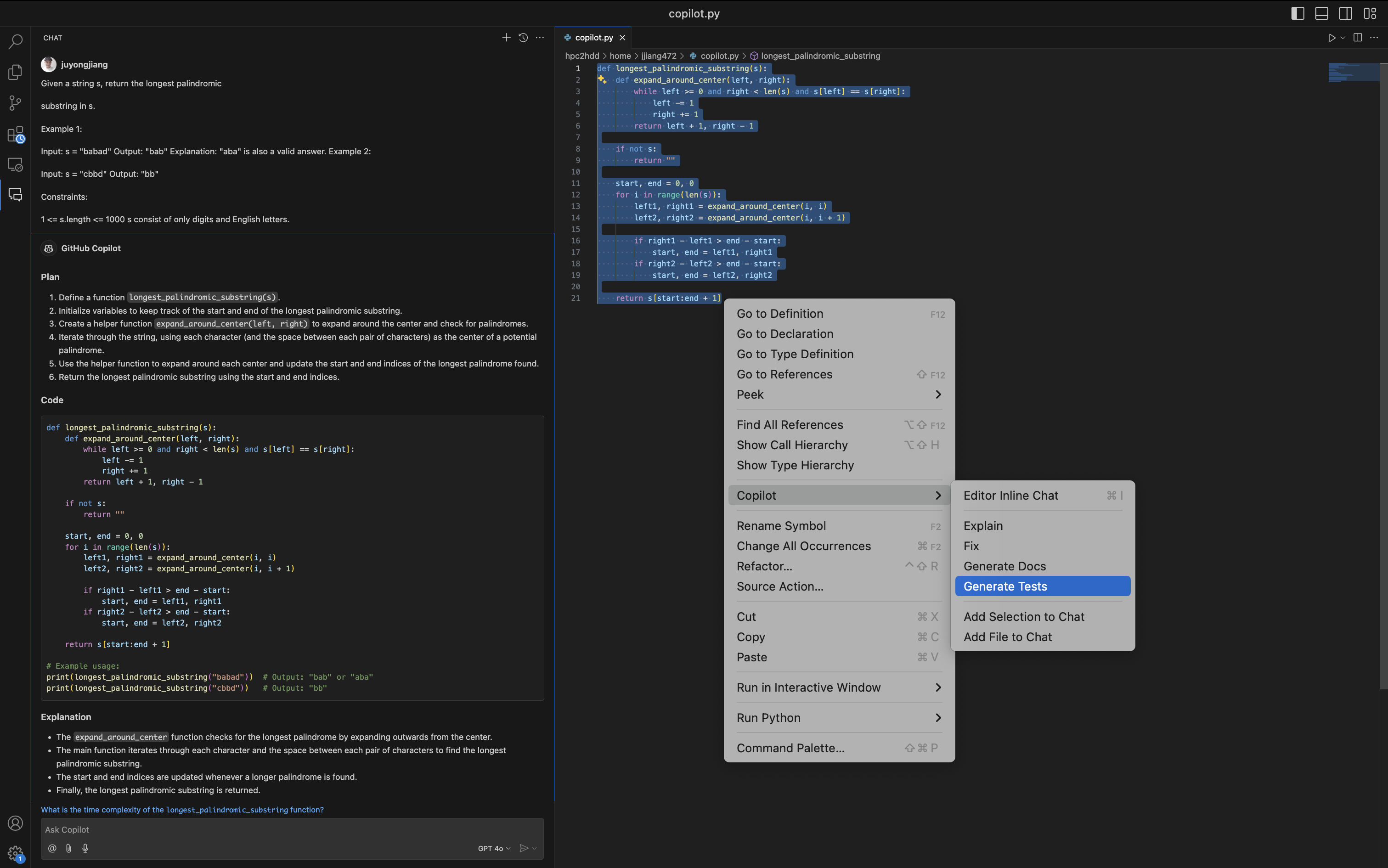Choose Add Selection to Chat
The height and width of the screenshot is (868, 1388).
pos(1043,616)
